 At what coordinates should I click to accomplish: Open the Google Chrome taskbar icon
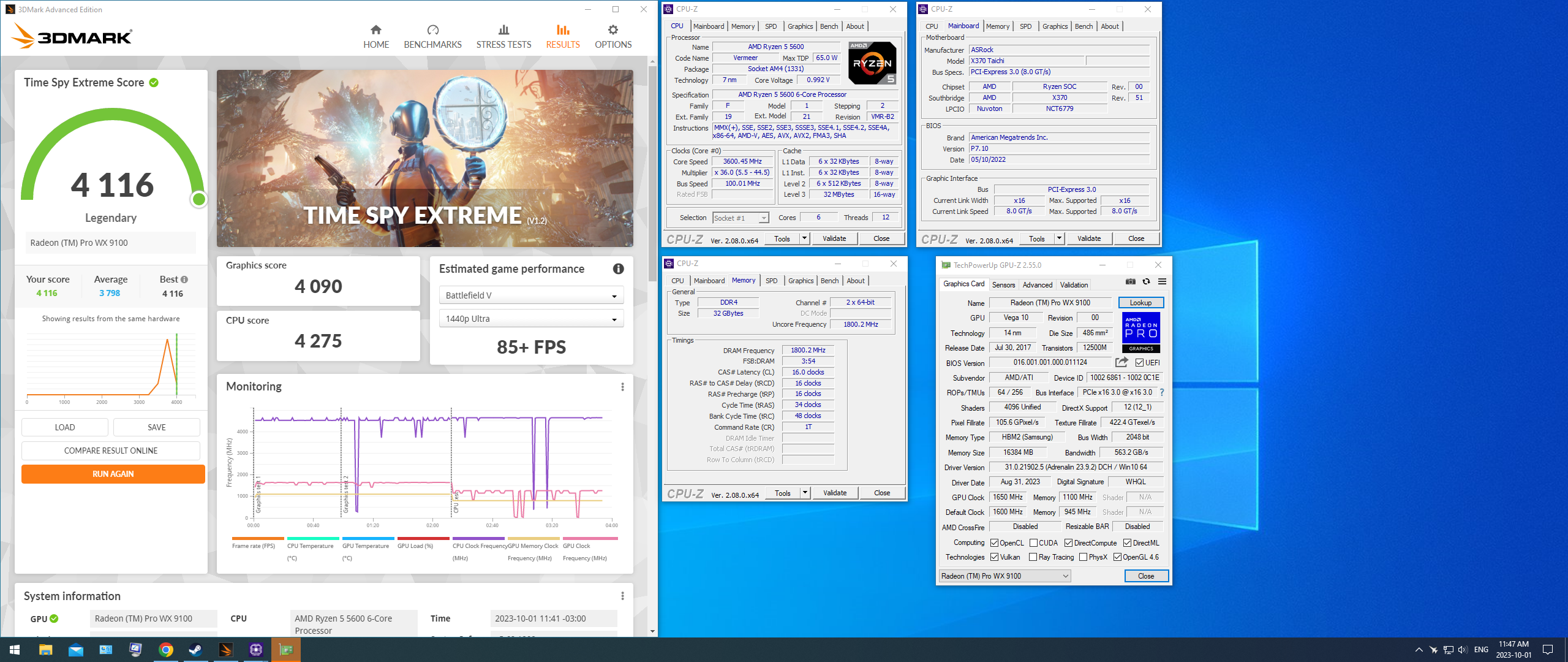click(166, 650)
